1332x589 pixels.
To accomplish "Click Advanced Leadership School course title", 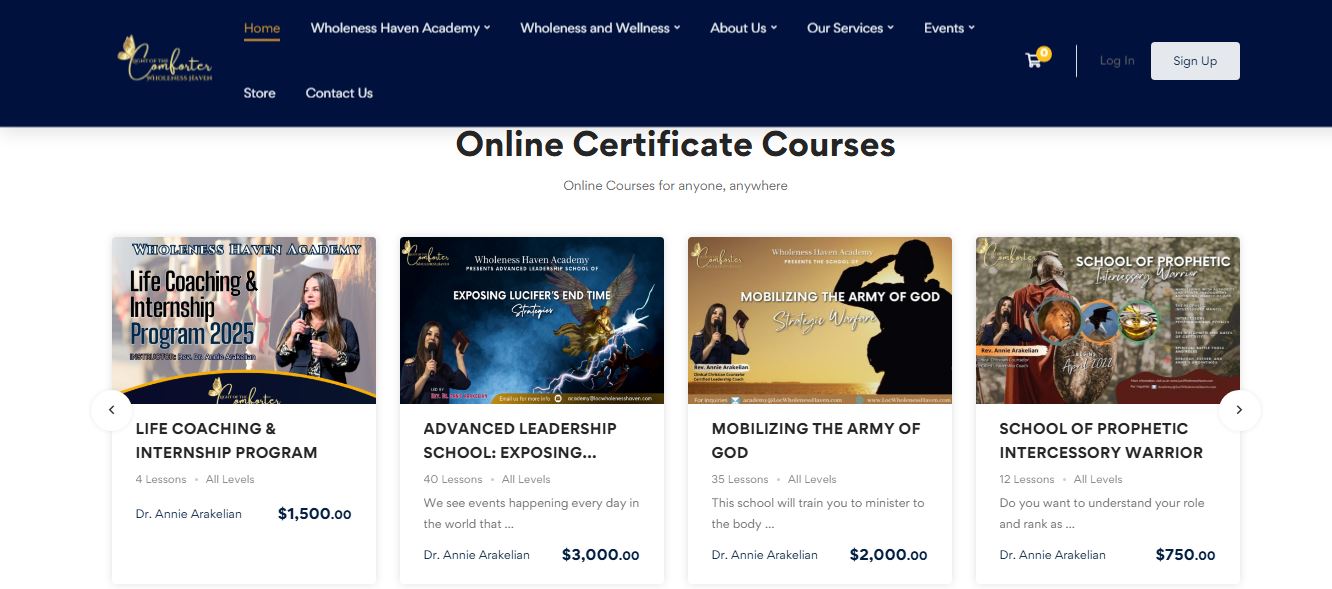I will [x=520, y=440].
